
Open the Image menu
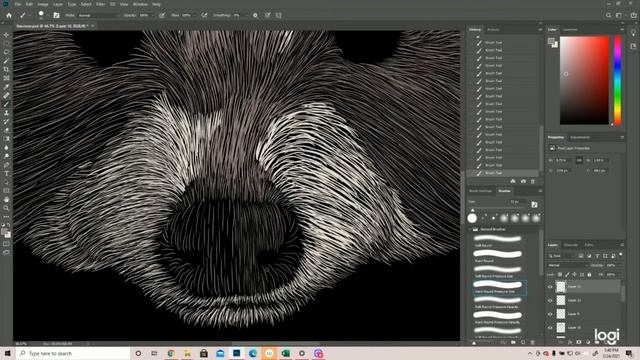coord(43,4)
